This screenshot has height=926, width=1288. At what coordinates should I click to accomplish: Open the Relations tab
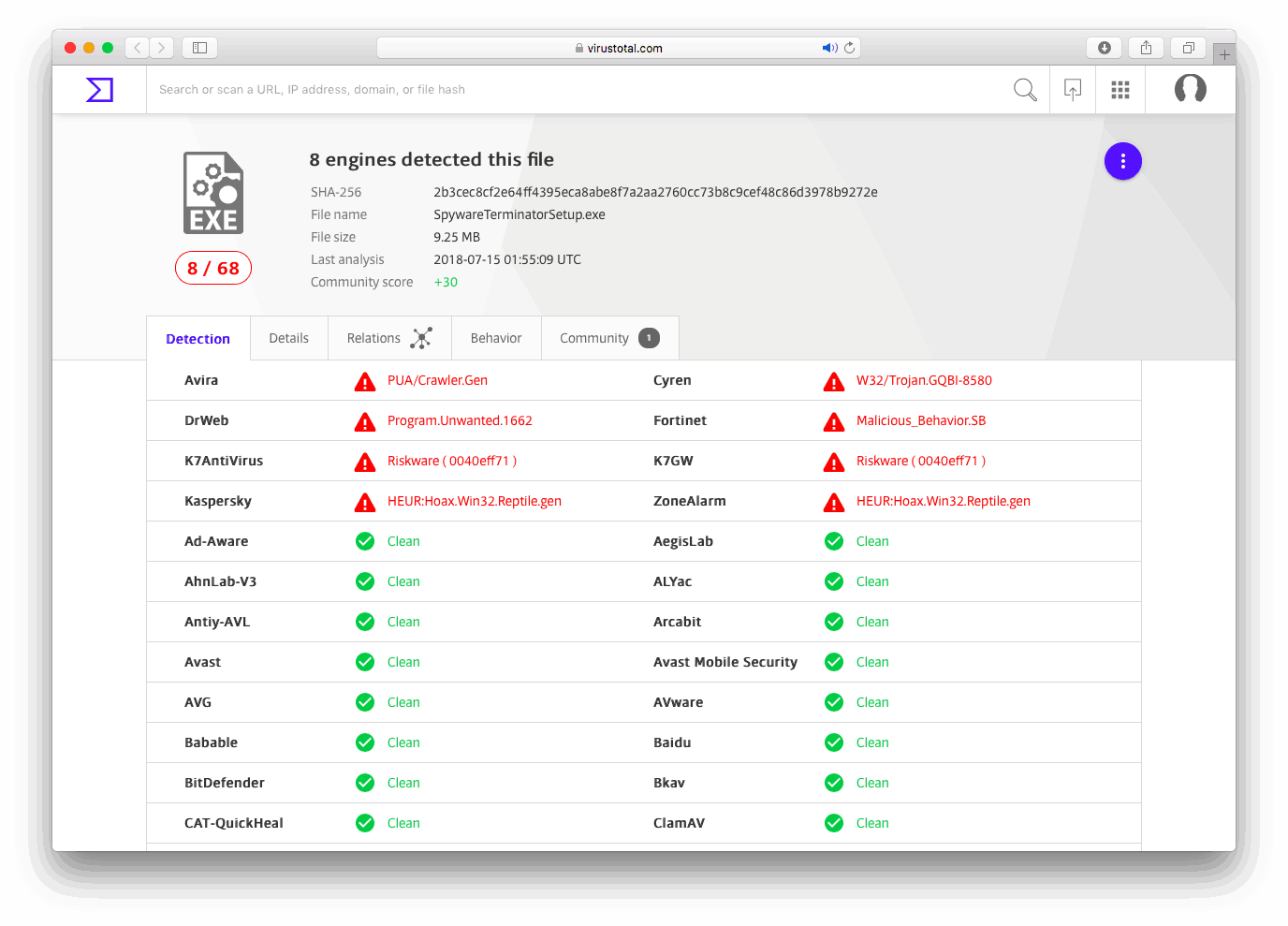389,338
